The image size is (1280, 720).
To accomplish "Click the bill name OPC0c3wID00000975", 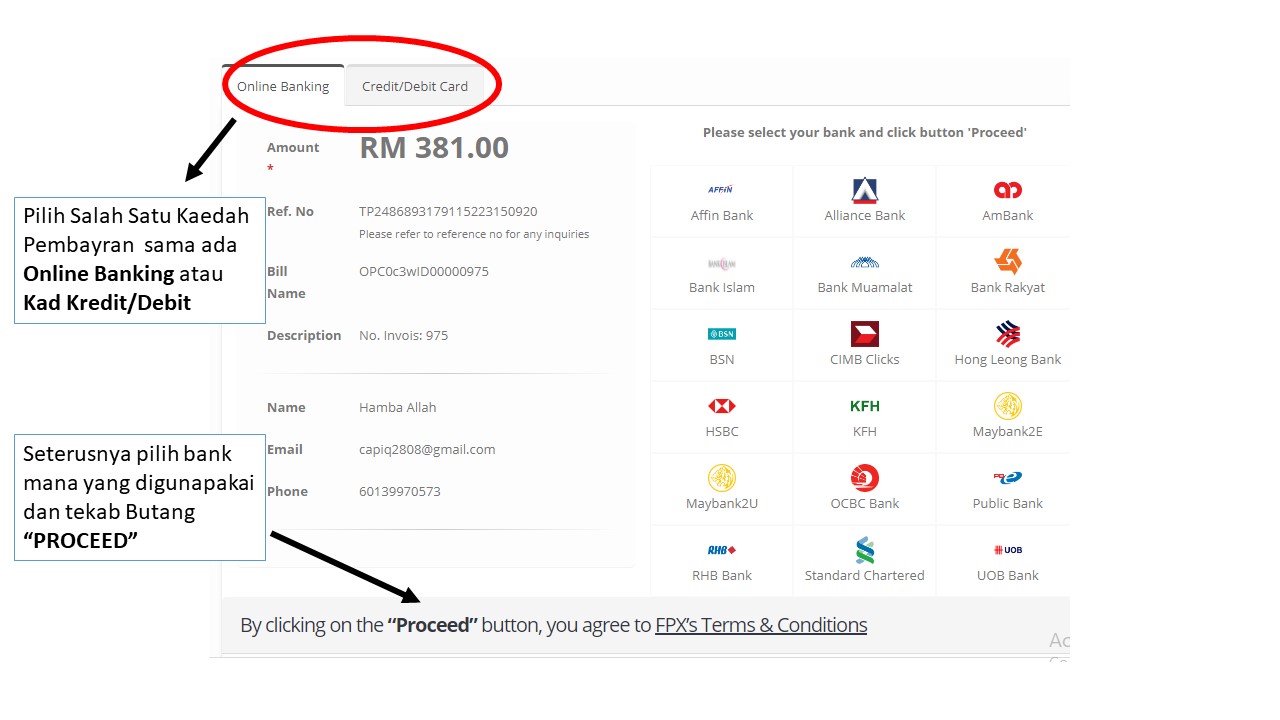I will [x=424, y=271].
